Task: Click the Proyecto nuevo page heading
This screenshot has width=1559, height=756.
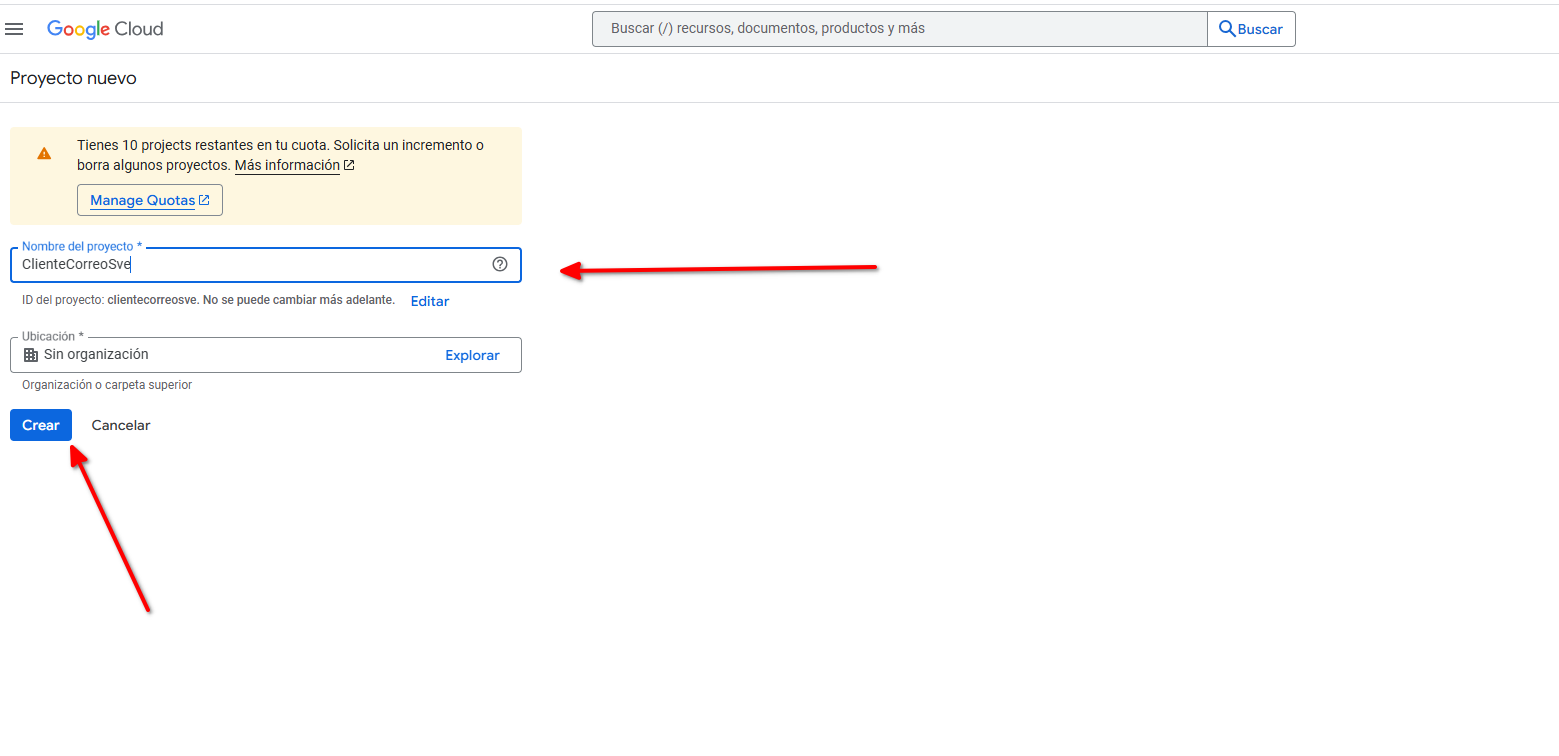Action: tap(73, 78)
